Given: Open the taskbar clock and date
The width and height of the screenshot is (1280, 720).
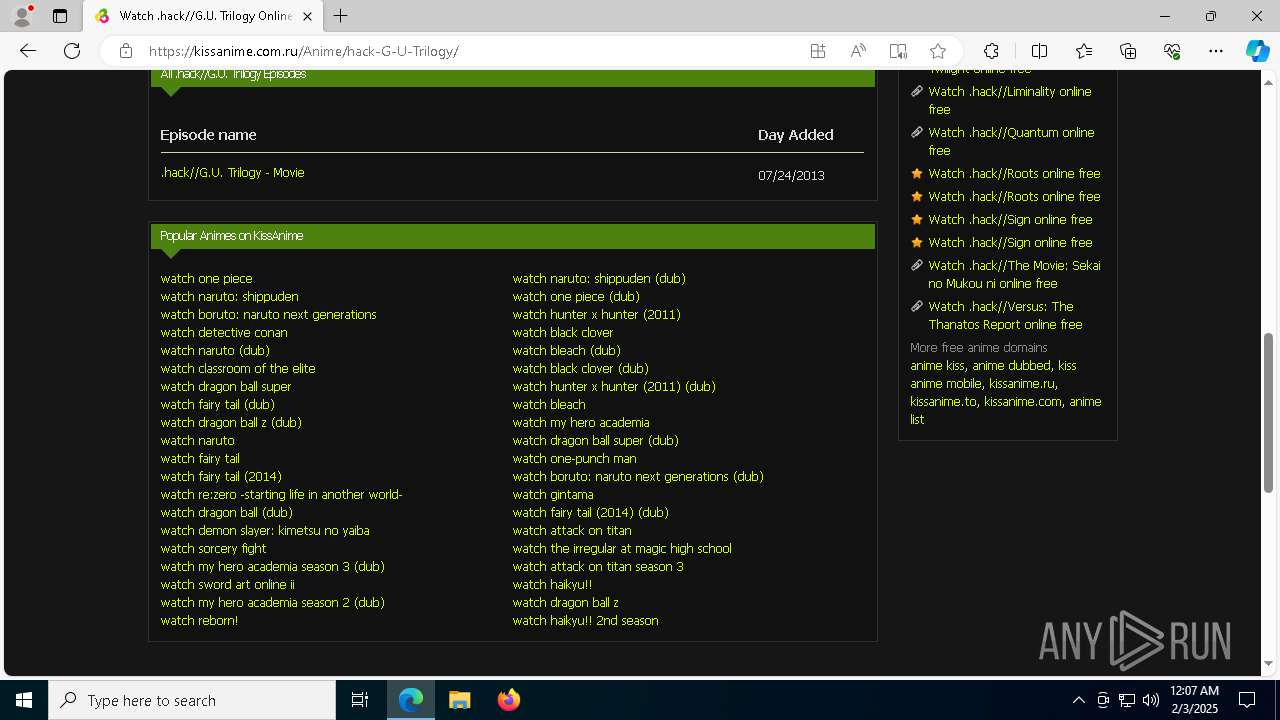Looking at the screenshot, I should click(1194, 700).
